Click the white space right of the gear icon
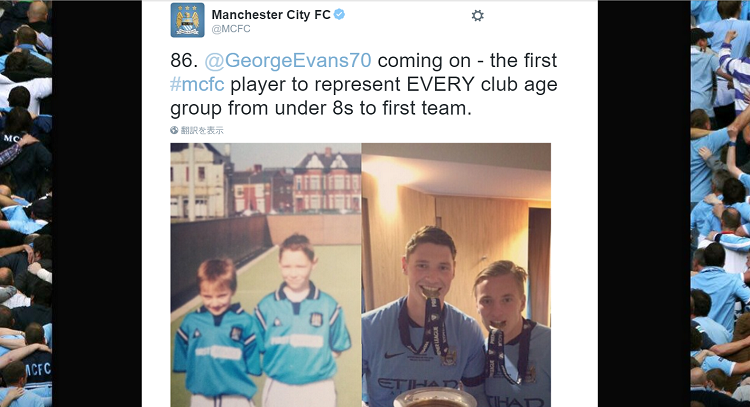750x407 pixels. point(540,17)
